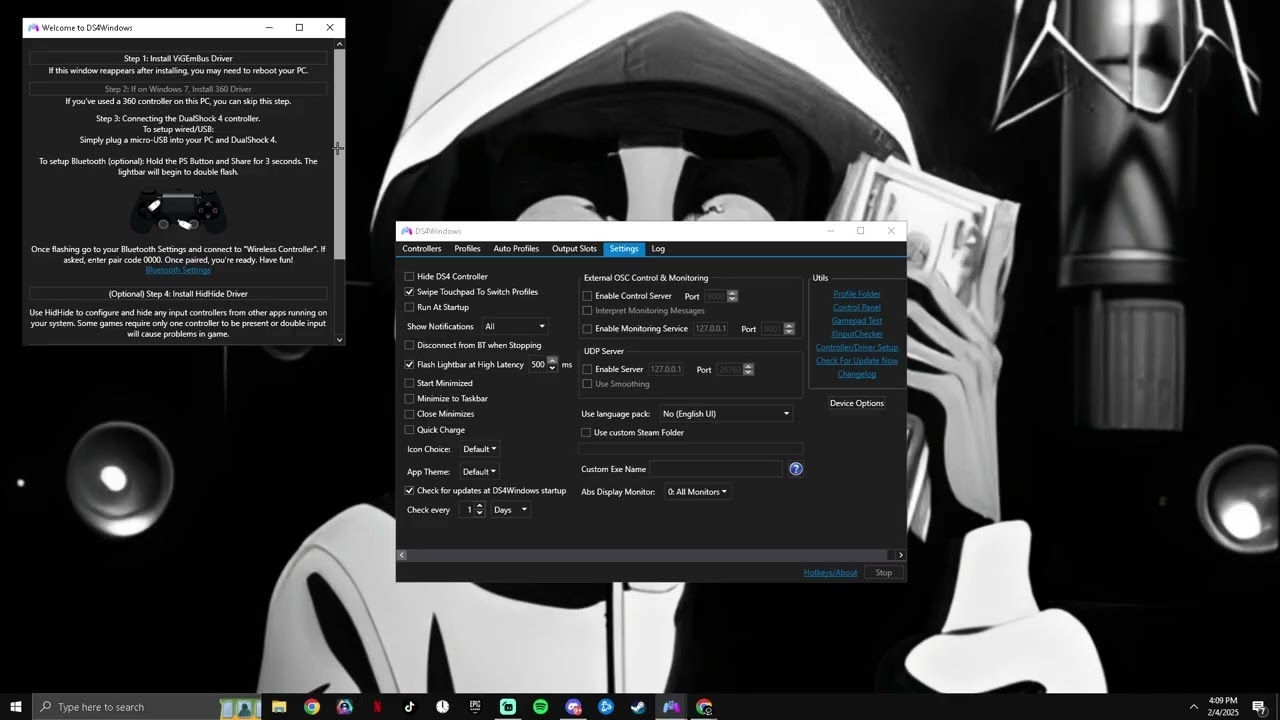Click the green Streamlabs icon in the taskbar

[508, 707]
